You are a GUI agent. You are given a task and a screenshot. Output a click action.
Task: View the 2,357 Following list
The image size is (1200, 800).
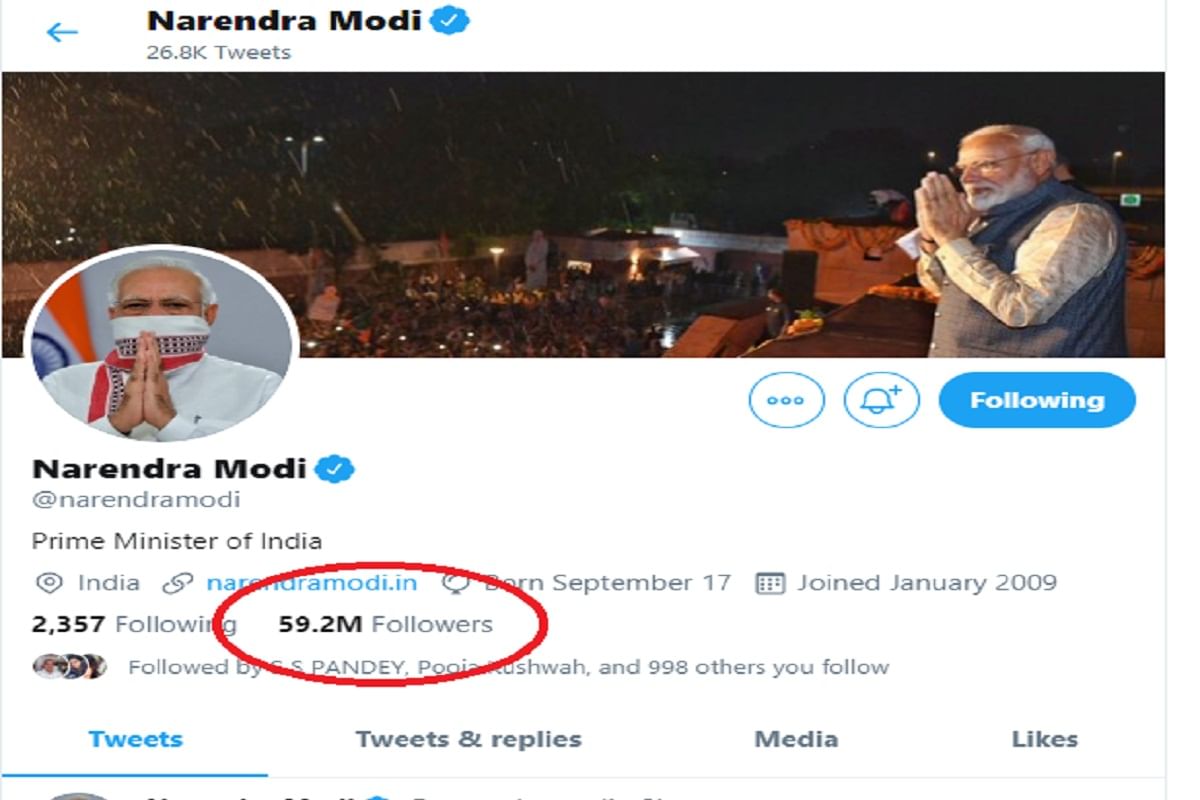(x=134, y=625)
